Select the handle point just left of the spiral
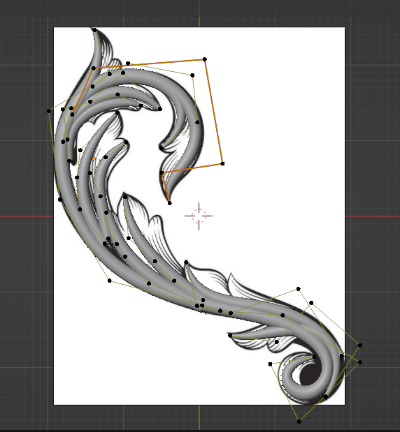This screenshot has height=432, width=400. (x=270, y=364)
